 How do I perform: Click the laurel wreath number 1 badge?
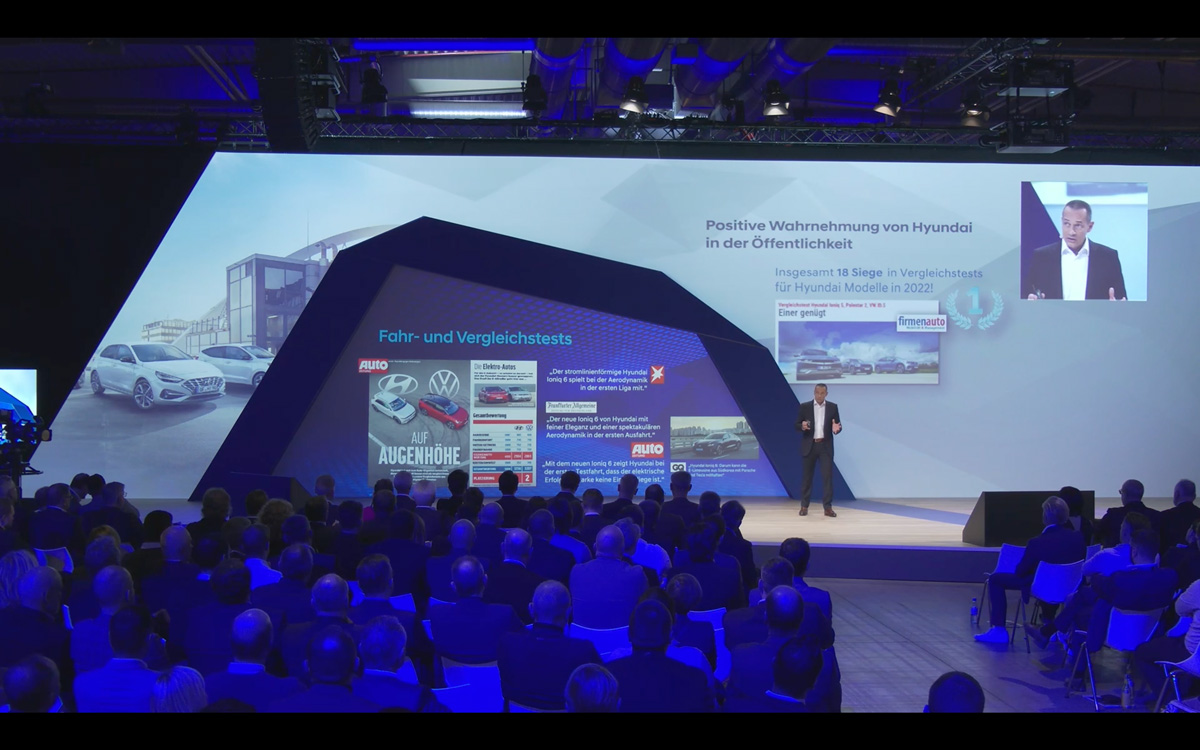pos(974,309)
